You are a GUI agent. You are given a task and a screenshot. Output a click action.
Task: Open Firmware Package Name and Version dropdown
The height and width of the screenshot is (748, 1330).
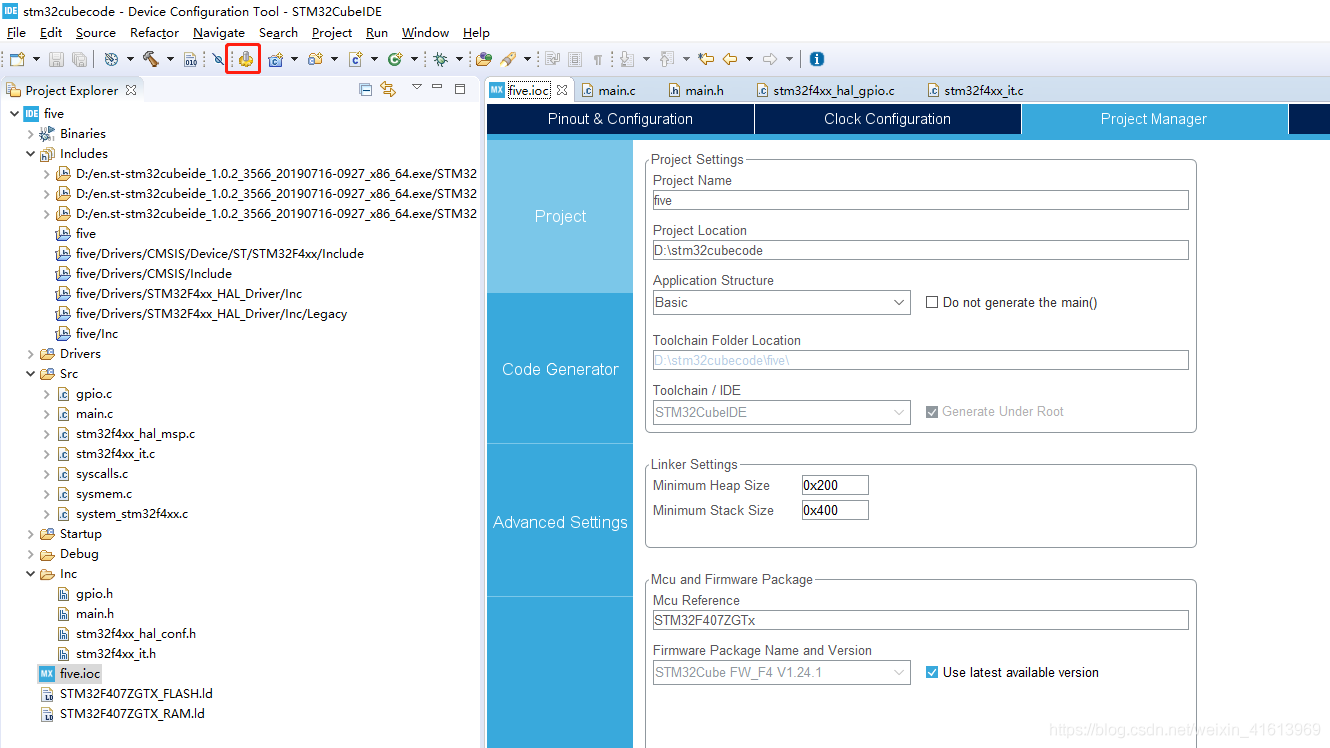tap(781, 672)
